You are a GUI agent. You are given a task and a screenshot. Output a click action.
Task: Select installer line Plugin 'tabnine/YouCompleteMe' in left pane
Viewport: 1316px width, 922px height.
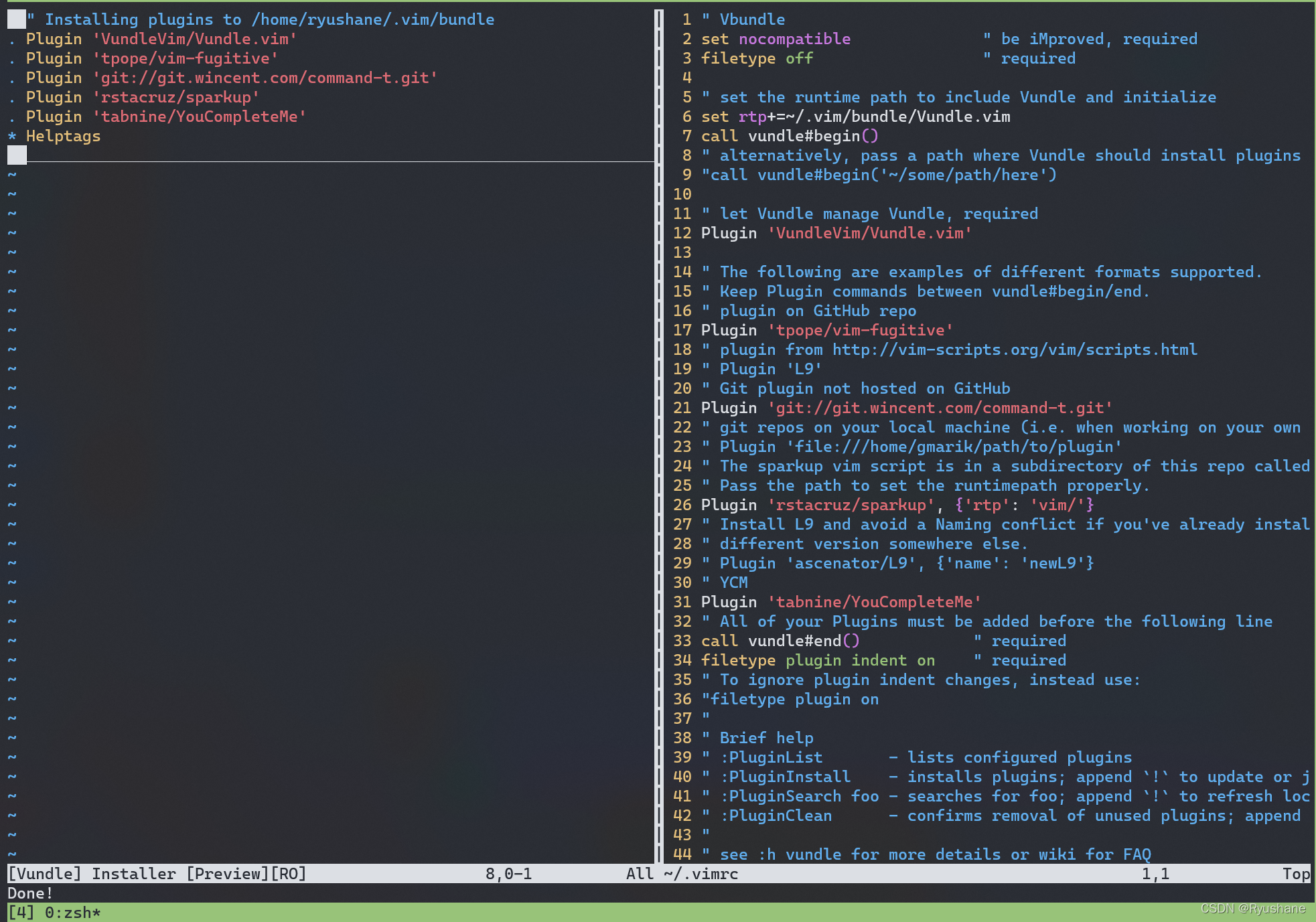pos(166,117)
